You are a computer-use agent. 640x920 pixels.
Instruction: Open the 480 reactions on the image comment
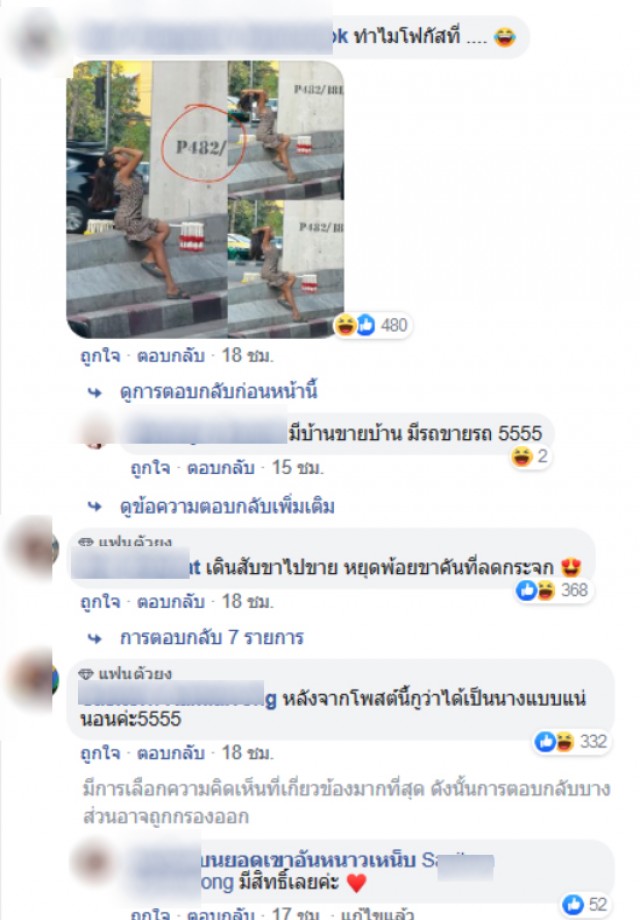pyautogui.click(x=373, y=325)
